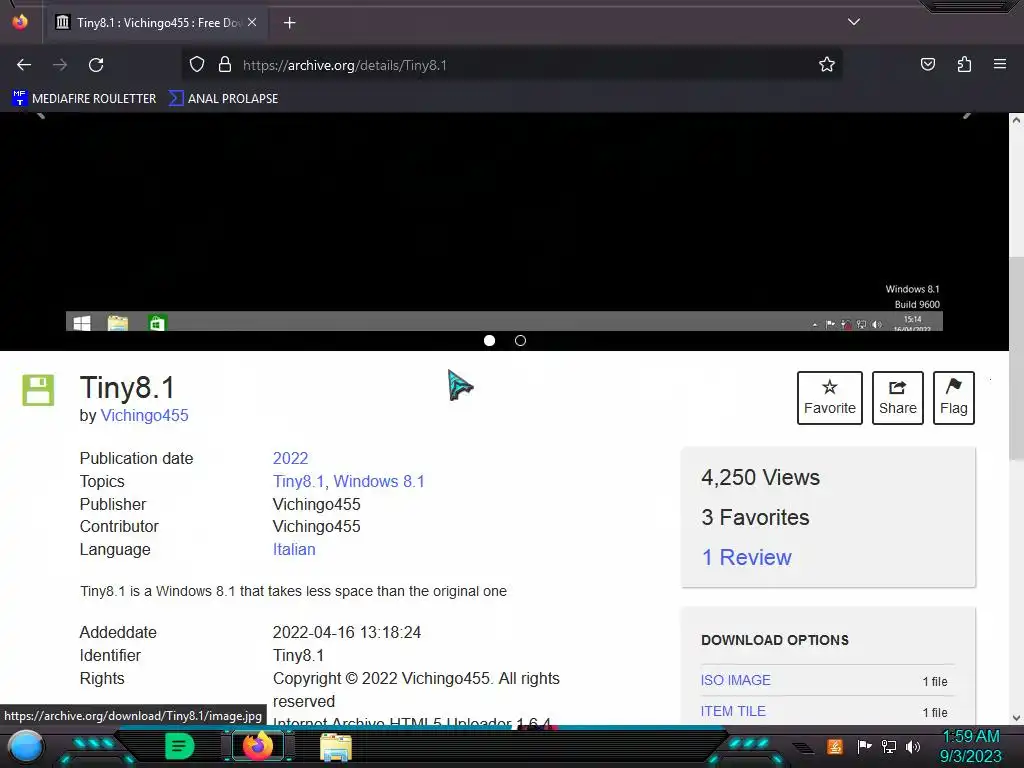
Task: Bookmark this page with the star
Action: pos(827,64)
